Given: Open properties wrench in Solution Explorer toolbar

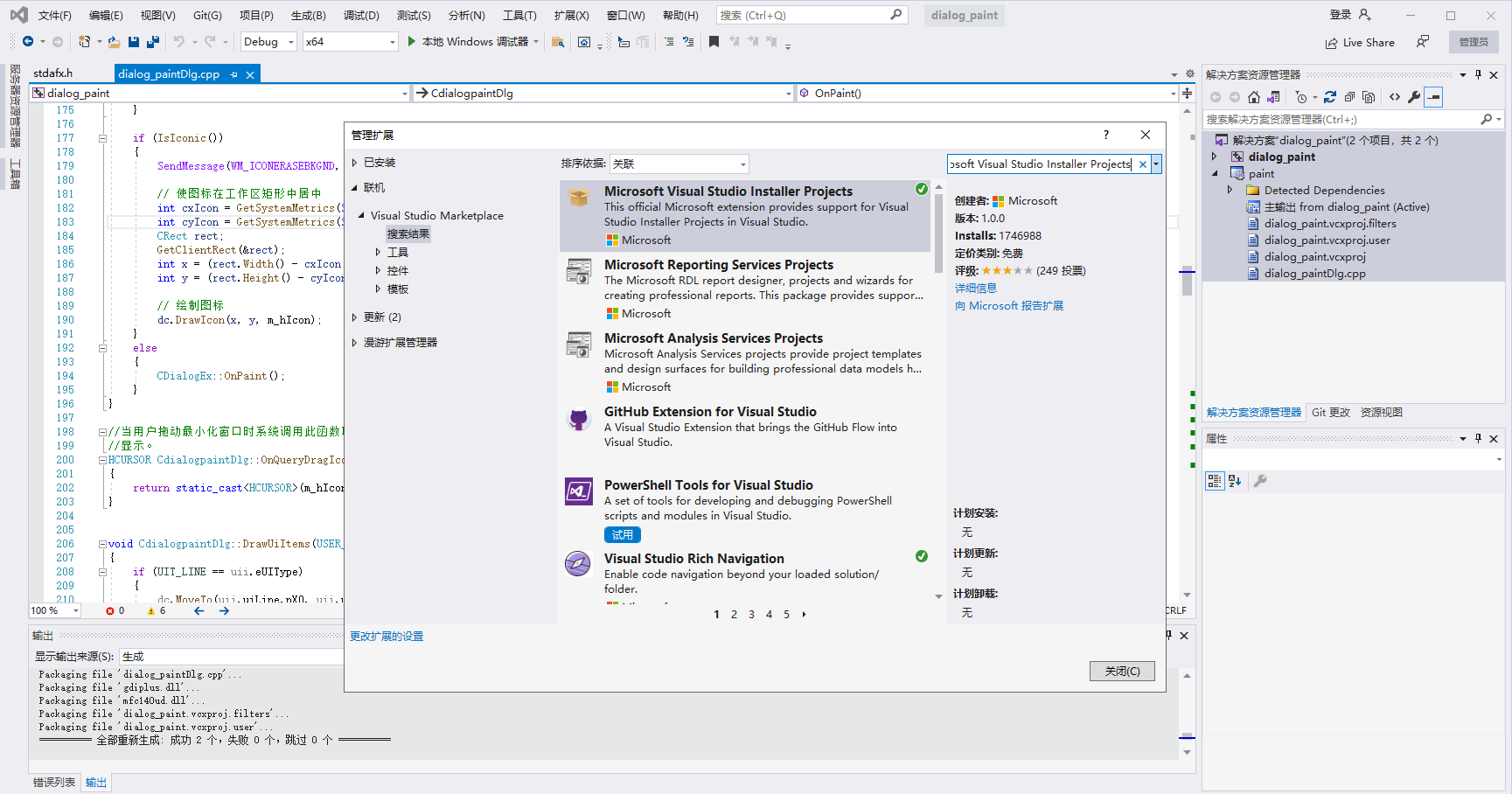Looking at the screenshot, I should click(1414, 97).
